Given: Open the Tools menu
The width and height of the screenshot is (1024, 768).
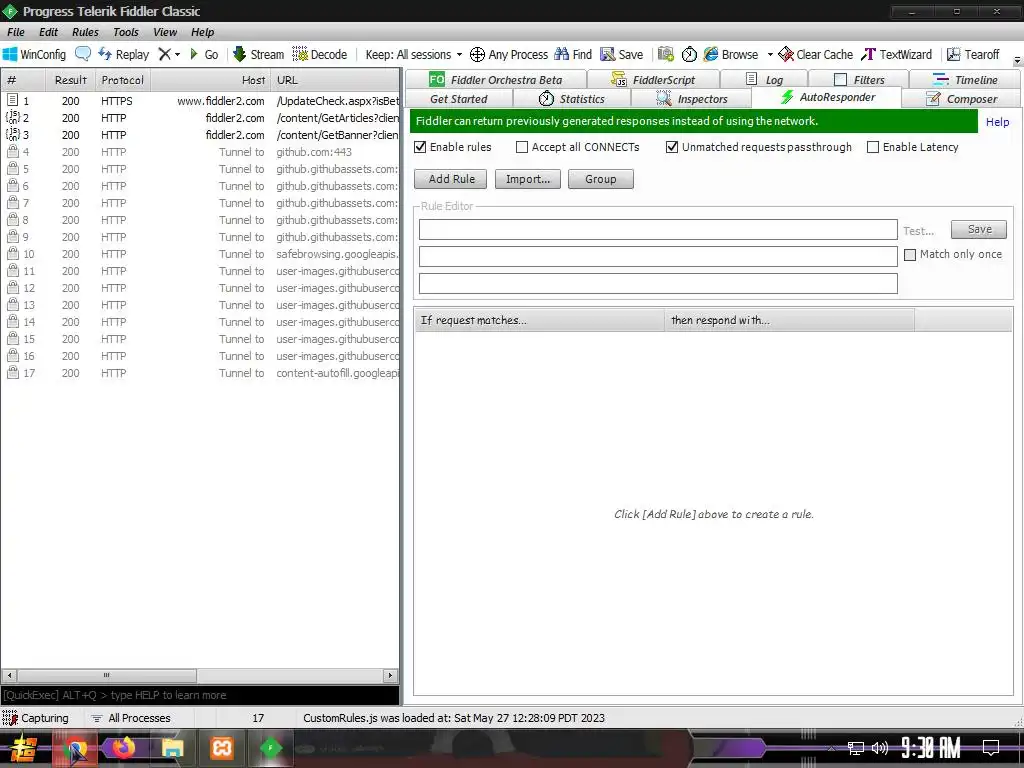Looking at the screenshot, I should tap(126, 32).
